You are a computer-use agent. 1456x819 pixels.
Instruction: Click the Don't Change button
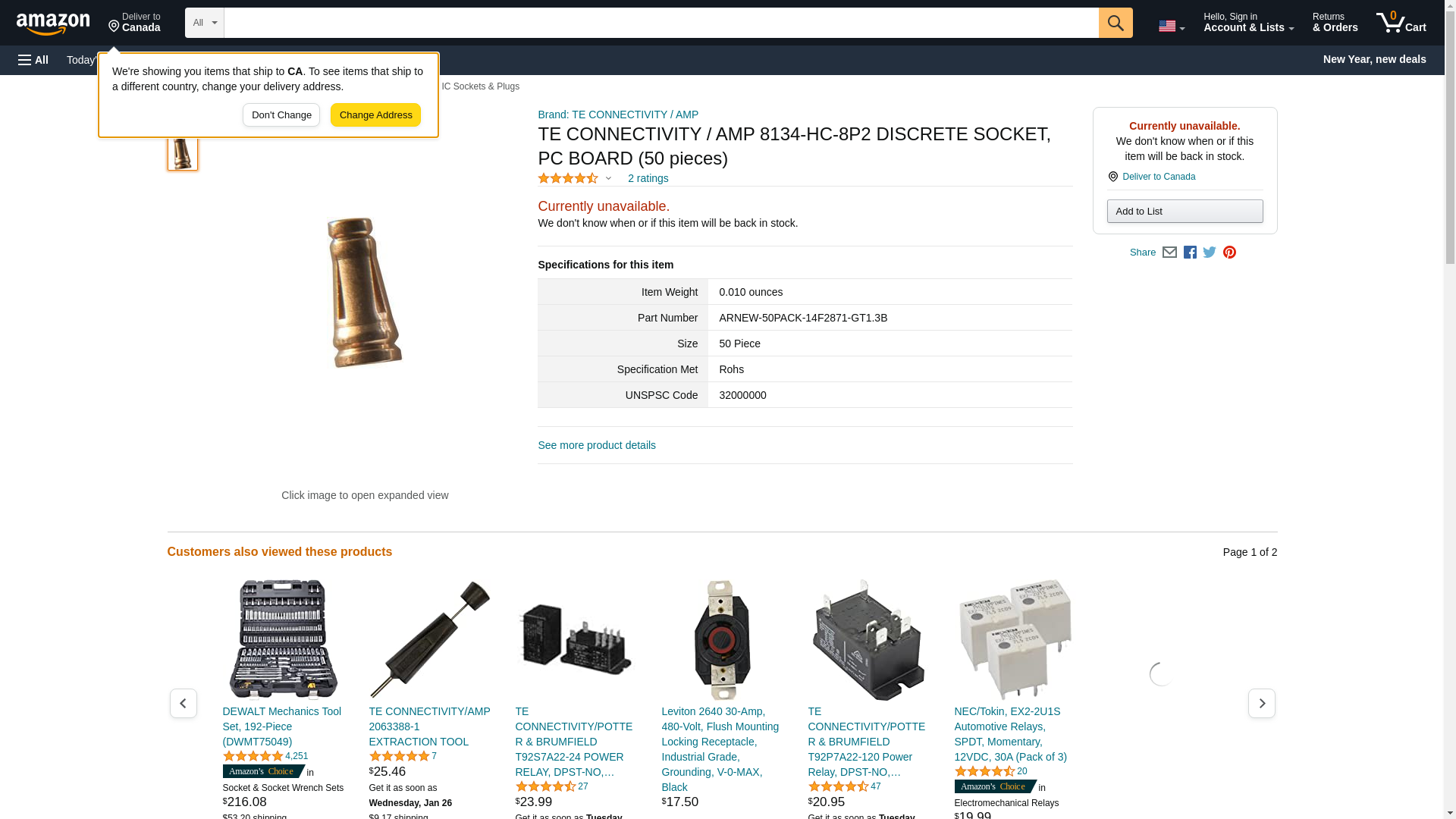(281, 115)
